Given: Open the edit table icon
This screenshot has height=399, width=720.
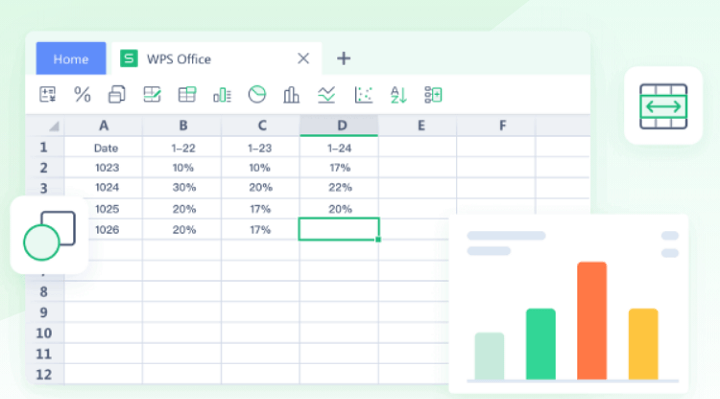Looking at the screenshot, I should [152, 95].
